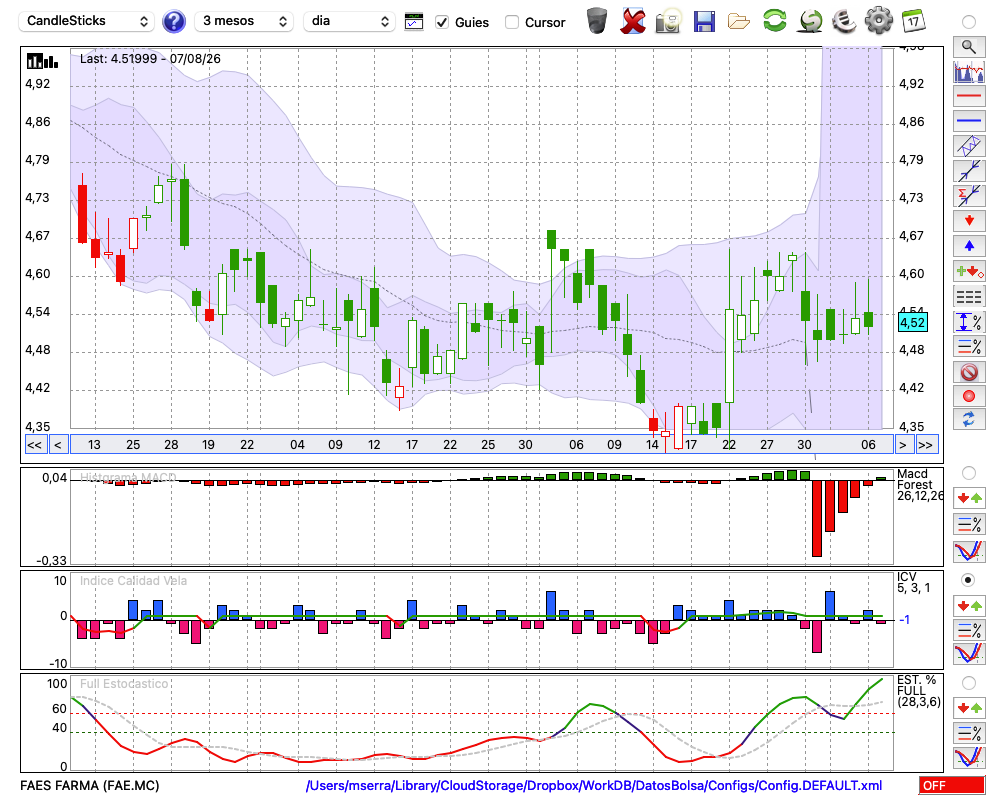Toggle the Guies checkbox
Screen dimensions: 1000x800
(x=442, y=22)
